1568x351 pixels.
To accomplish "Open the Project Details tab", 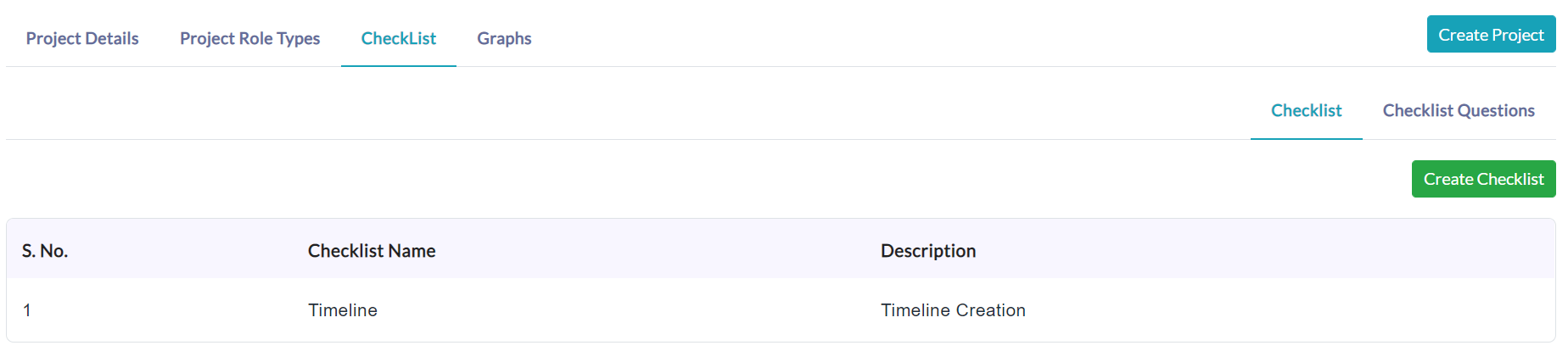I will click(x=82, y=38).
